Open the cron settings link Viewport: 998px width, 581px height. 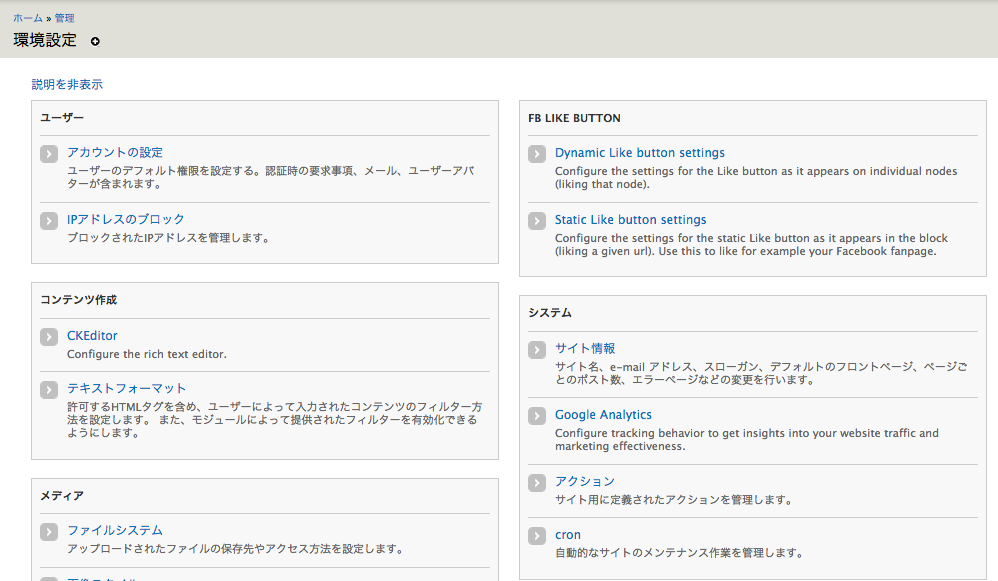567,535
